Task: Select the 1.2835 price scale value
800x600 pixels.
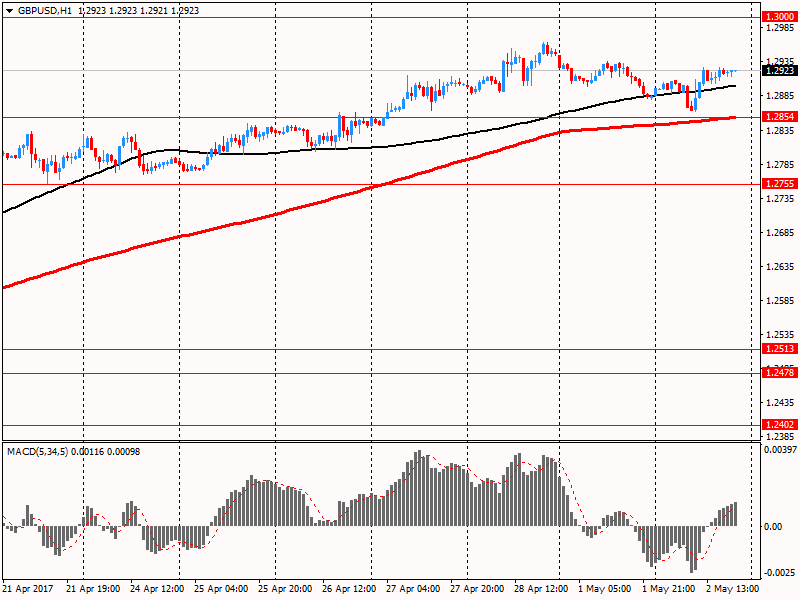Action: [x=781, y=131]
